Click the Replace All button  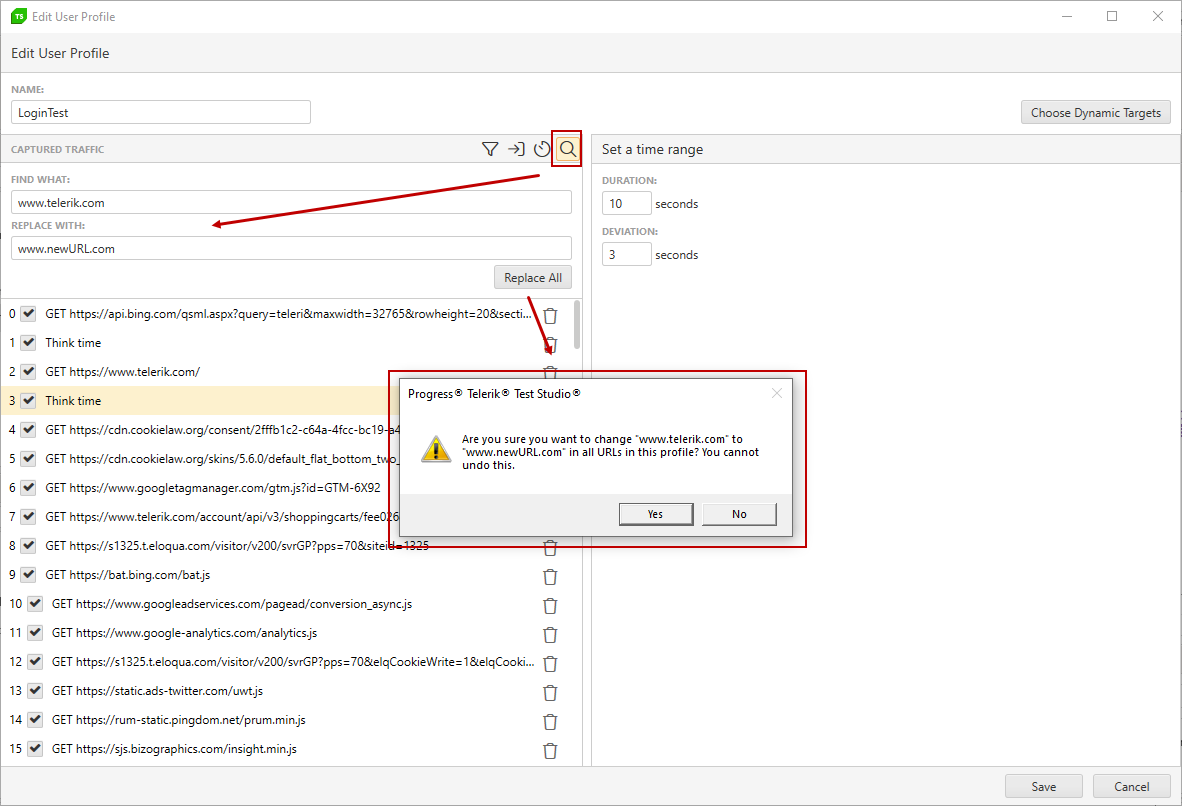533,277
